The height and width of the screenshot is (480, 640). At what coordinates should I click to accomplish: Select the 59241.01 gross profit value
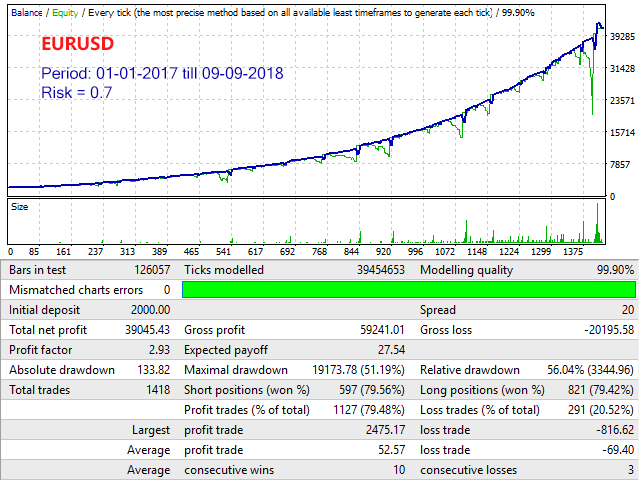coord(382,330)
